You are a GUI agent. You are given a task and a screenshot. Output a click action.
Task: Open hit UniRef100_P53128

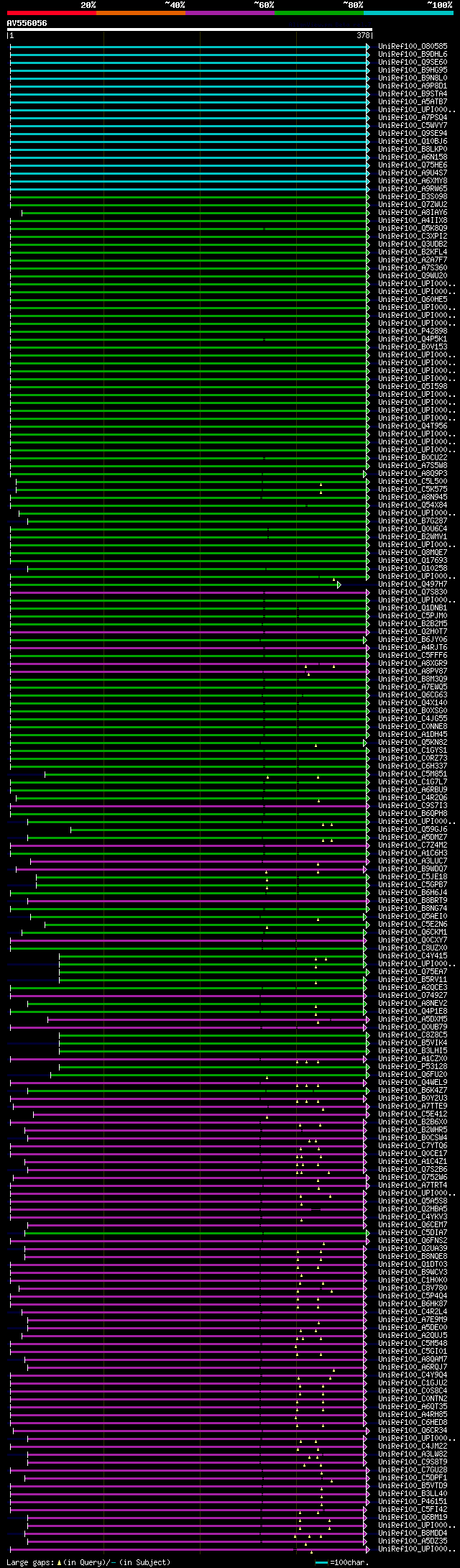point(413,1066)
